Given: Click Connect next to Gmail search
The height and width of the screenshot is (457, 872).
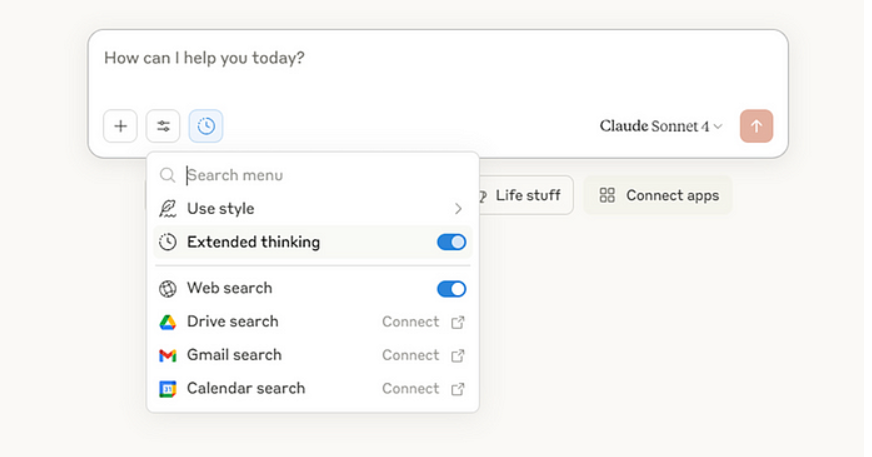Looking at the screenshot, I should 410,355.
